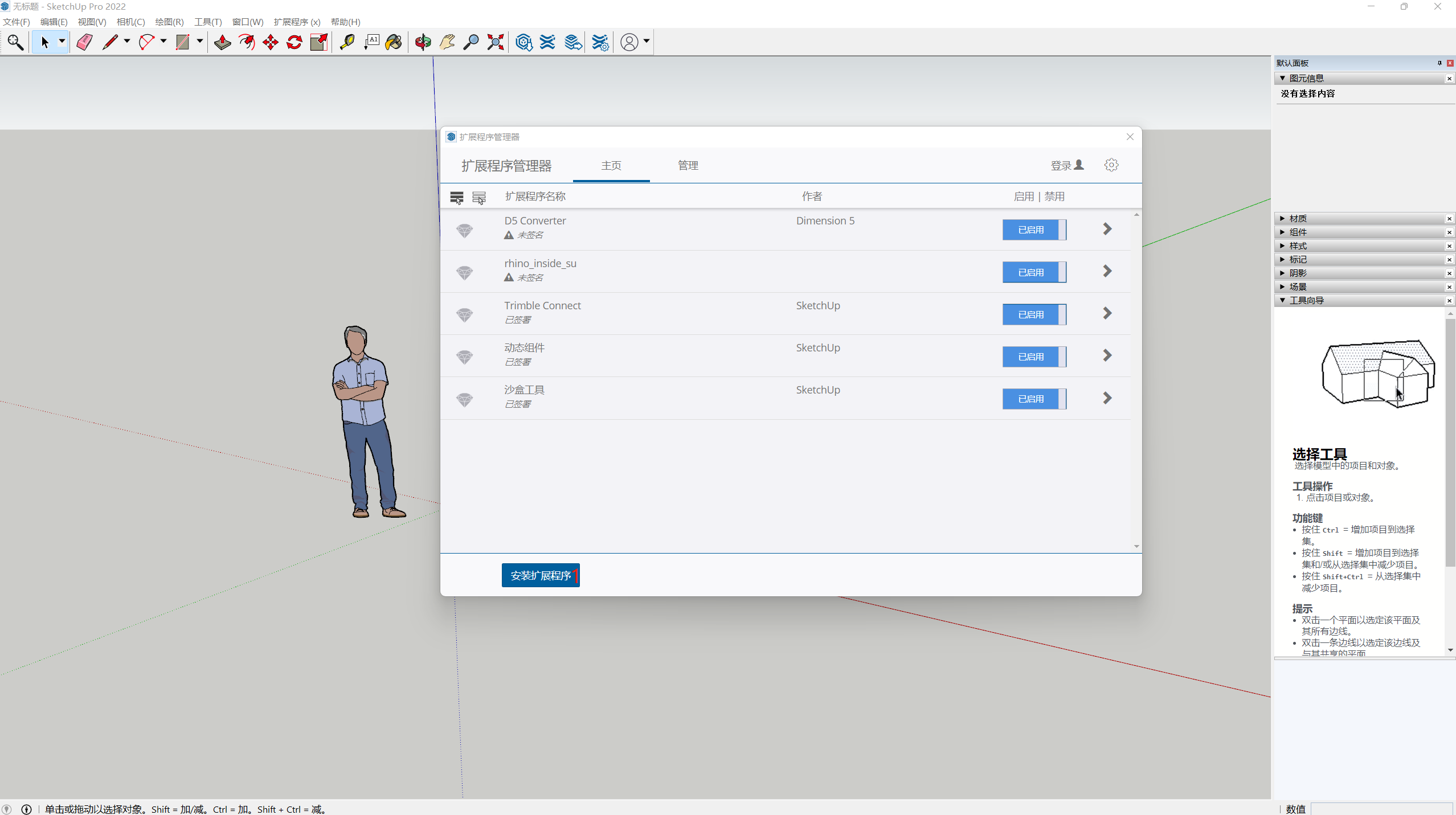Click 作者 column header
This screenshot has width=1456, height=815.
pyautogui.click(x=812, y=196)
